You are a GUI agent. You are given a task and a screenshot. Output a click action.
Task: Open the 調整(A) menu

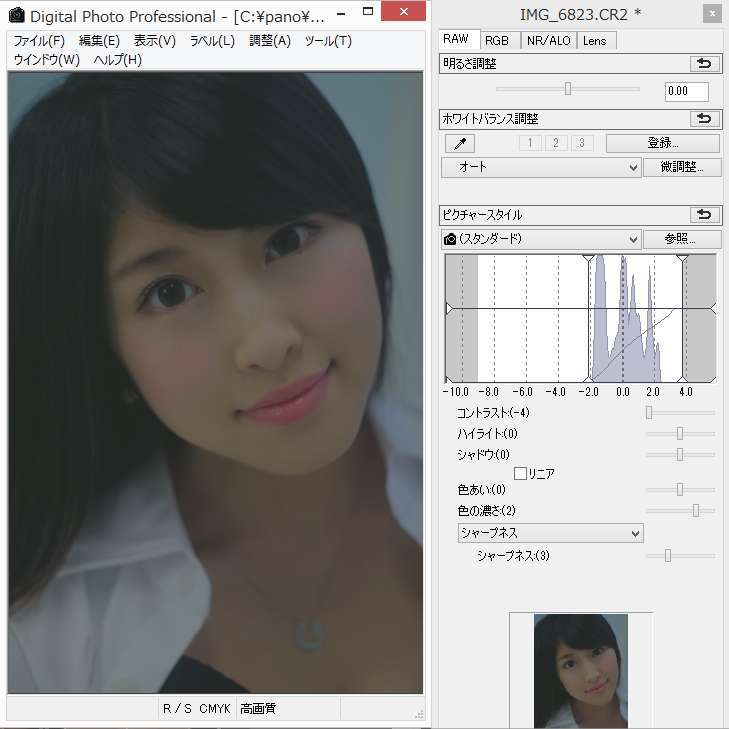tap(270, 41)
